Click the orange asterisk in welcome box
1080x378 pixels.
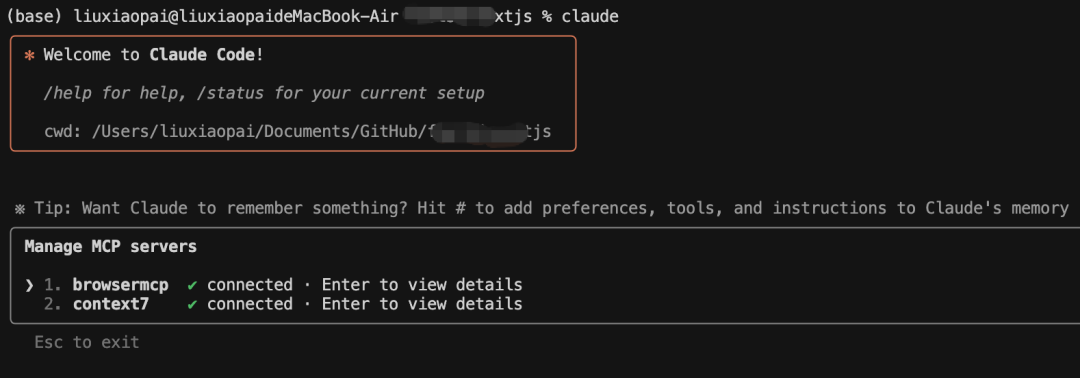tap(29, 56)
